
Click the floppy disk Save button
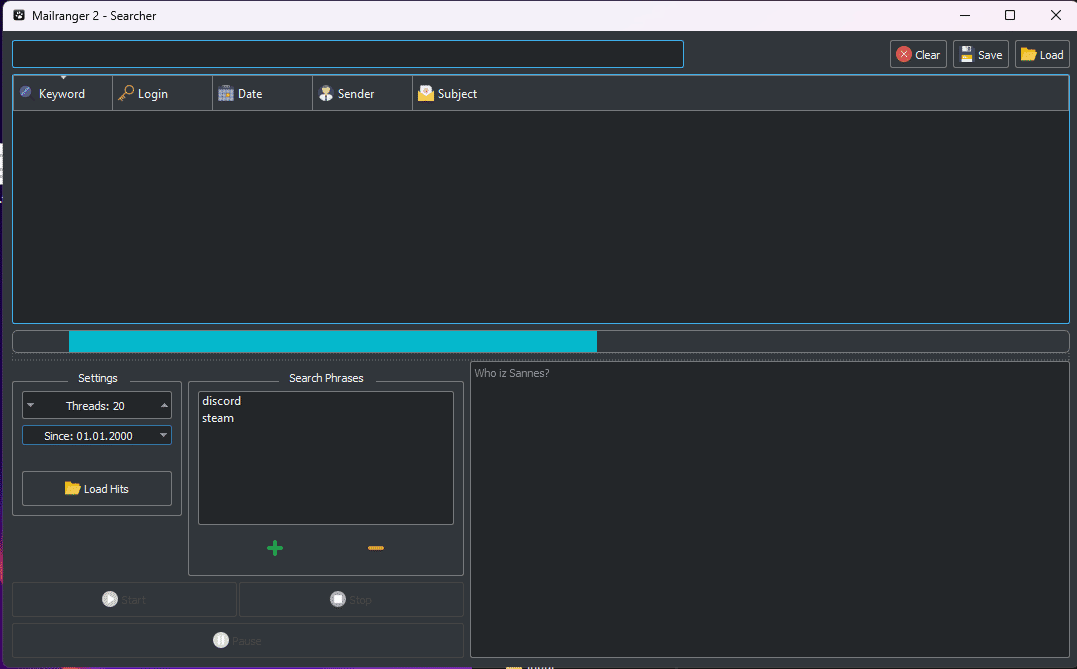click(x=980, y=55)
